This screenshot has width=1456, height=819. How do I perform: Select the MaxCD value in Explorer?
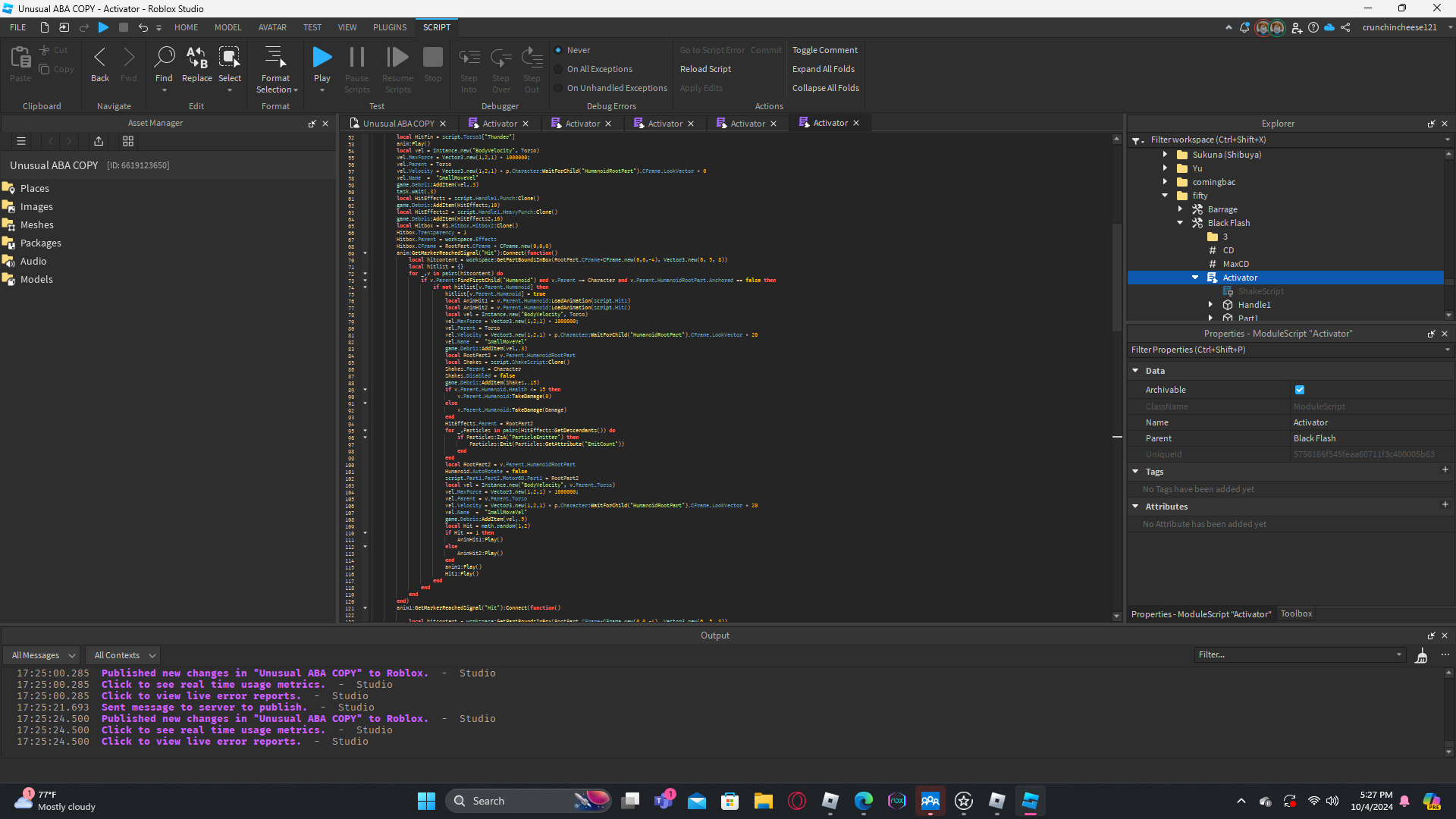pos(1235,264)
